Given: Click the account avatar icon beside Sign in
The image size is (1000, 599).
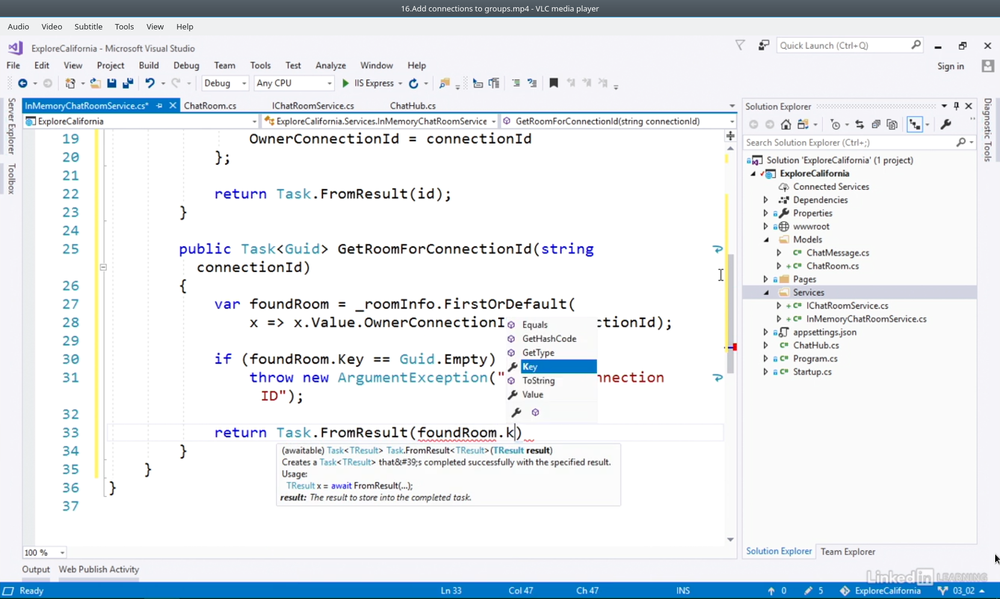Looking at the screenshot, I should tap(988, 66).
